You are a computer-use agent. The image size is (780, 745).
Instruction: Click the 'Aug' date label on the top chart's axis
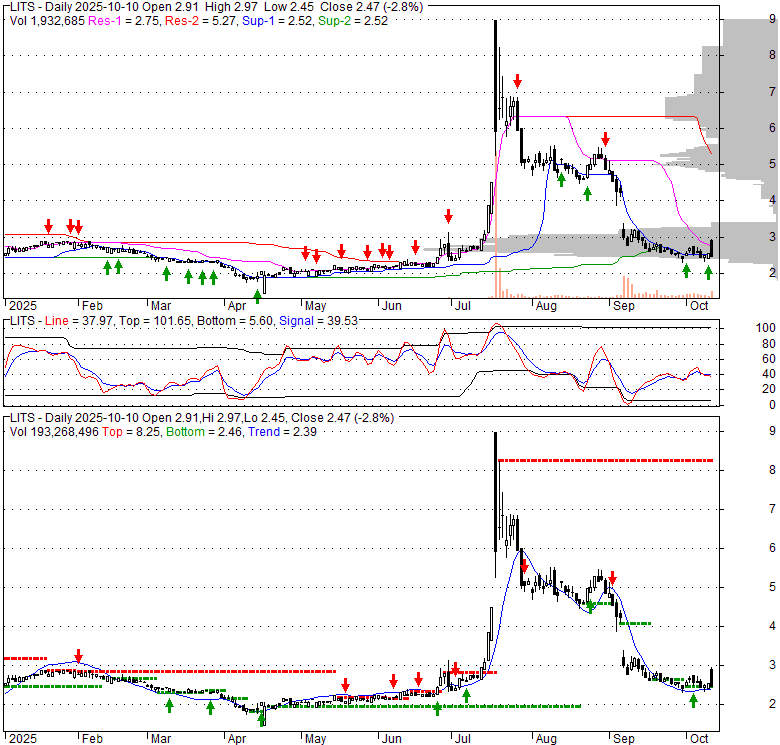(546, 306)
